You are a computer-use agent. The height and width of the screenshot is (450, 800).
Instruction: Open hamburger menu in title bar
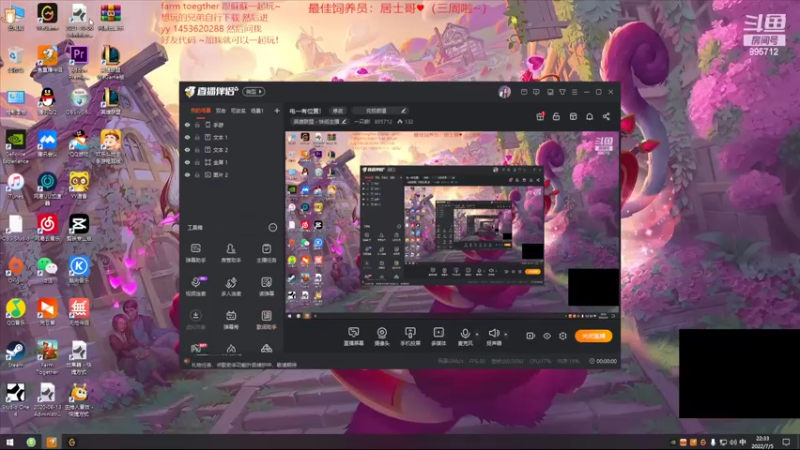tap(574, 92)
